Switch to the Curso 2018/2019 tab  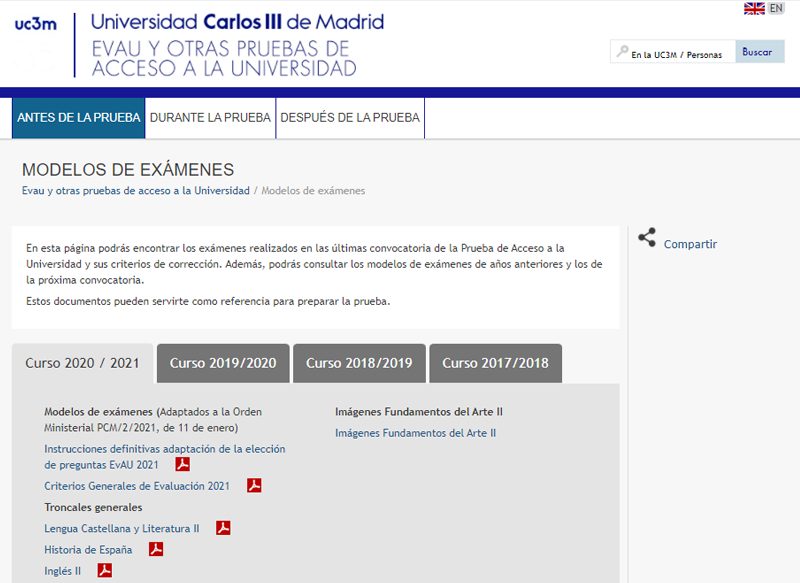(359, 363)
